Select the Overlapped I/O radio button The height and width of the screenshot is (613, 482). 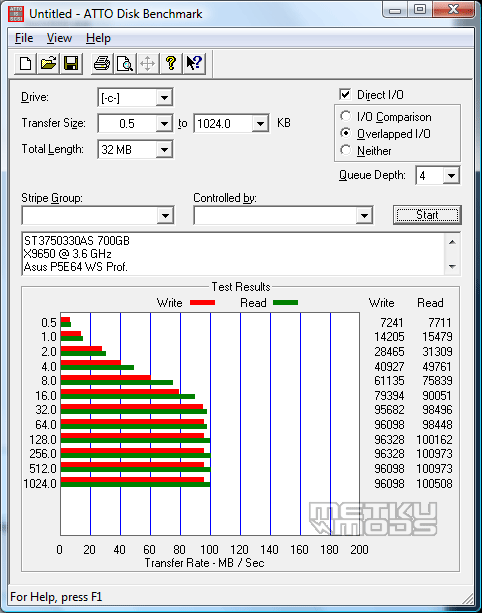(345, 133)
